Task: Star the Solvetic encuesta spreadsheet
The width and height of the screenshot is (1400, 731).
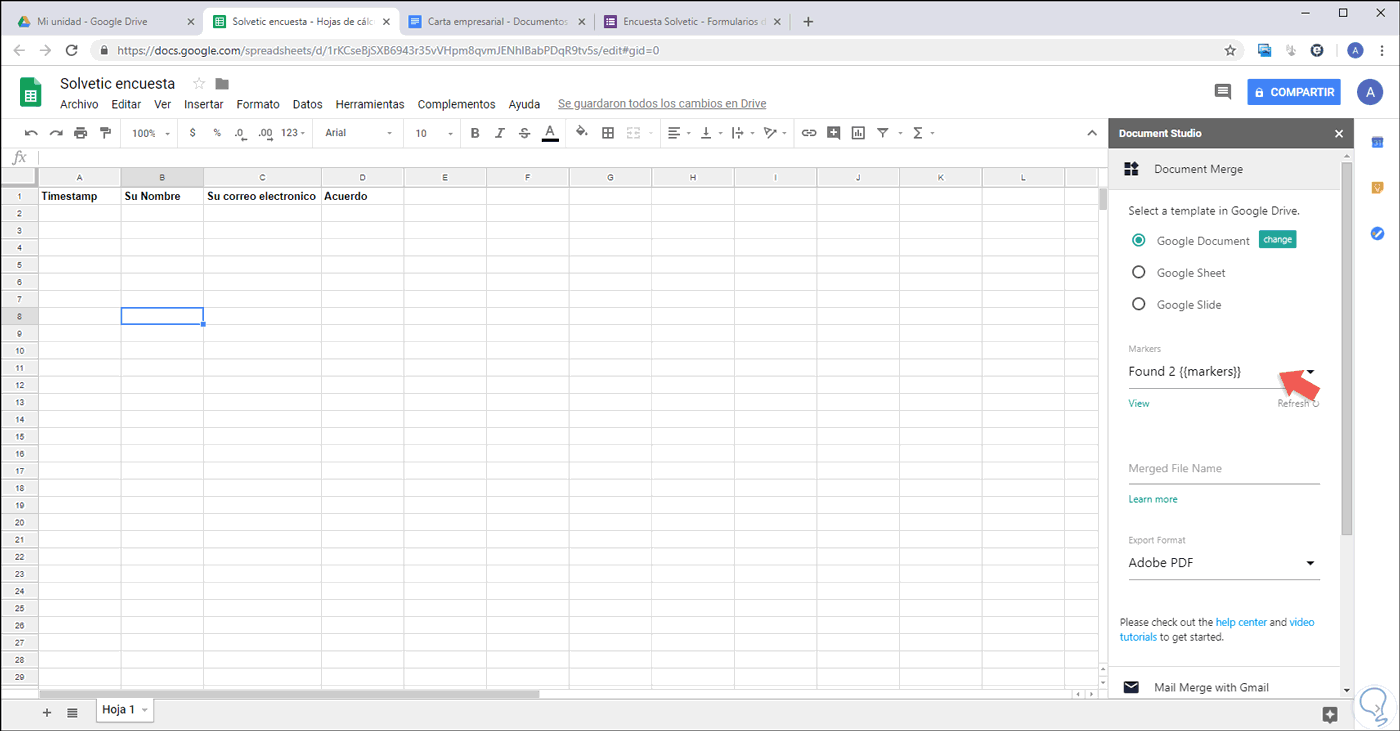Action: (198, 84)
